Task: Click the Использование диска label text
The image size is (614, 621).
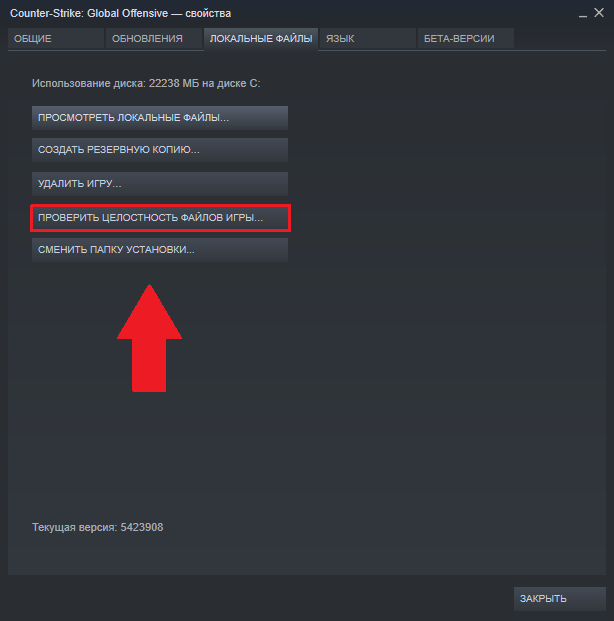Action: (89, 84)
